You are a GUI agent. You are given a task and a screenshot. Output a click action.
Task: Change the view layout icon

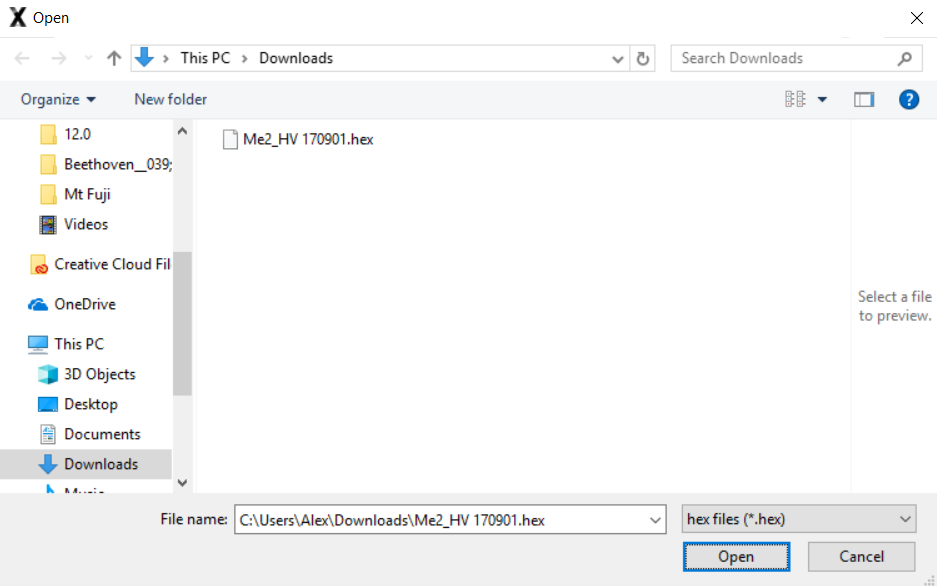tap(795, 99)
